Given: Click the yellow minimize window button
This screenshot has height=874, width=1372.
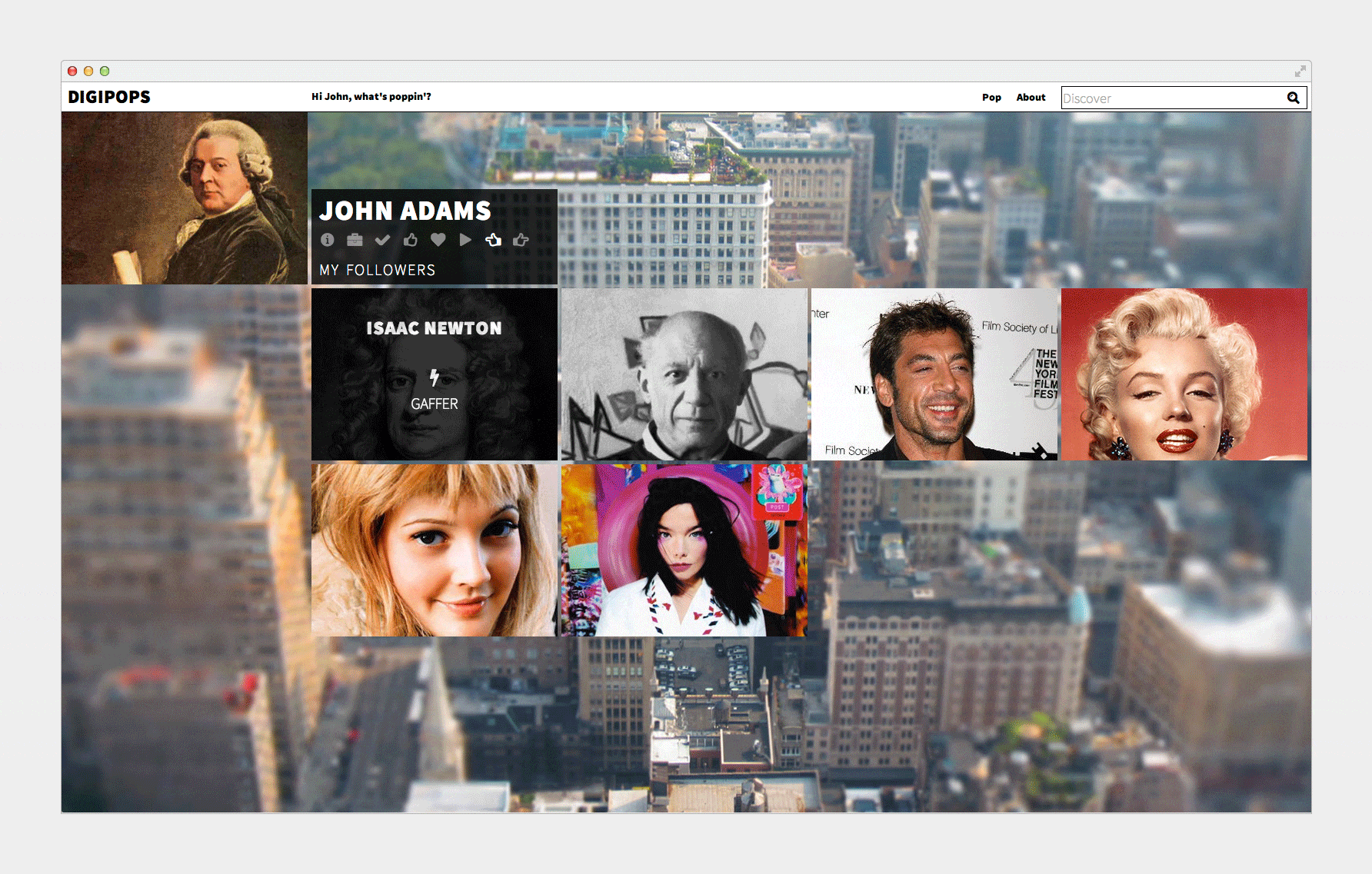Looking at the screenshot, I should coord(88,71).
